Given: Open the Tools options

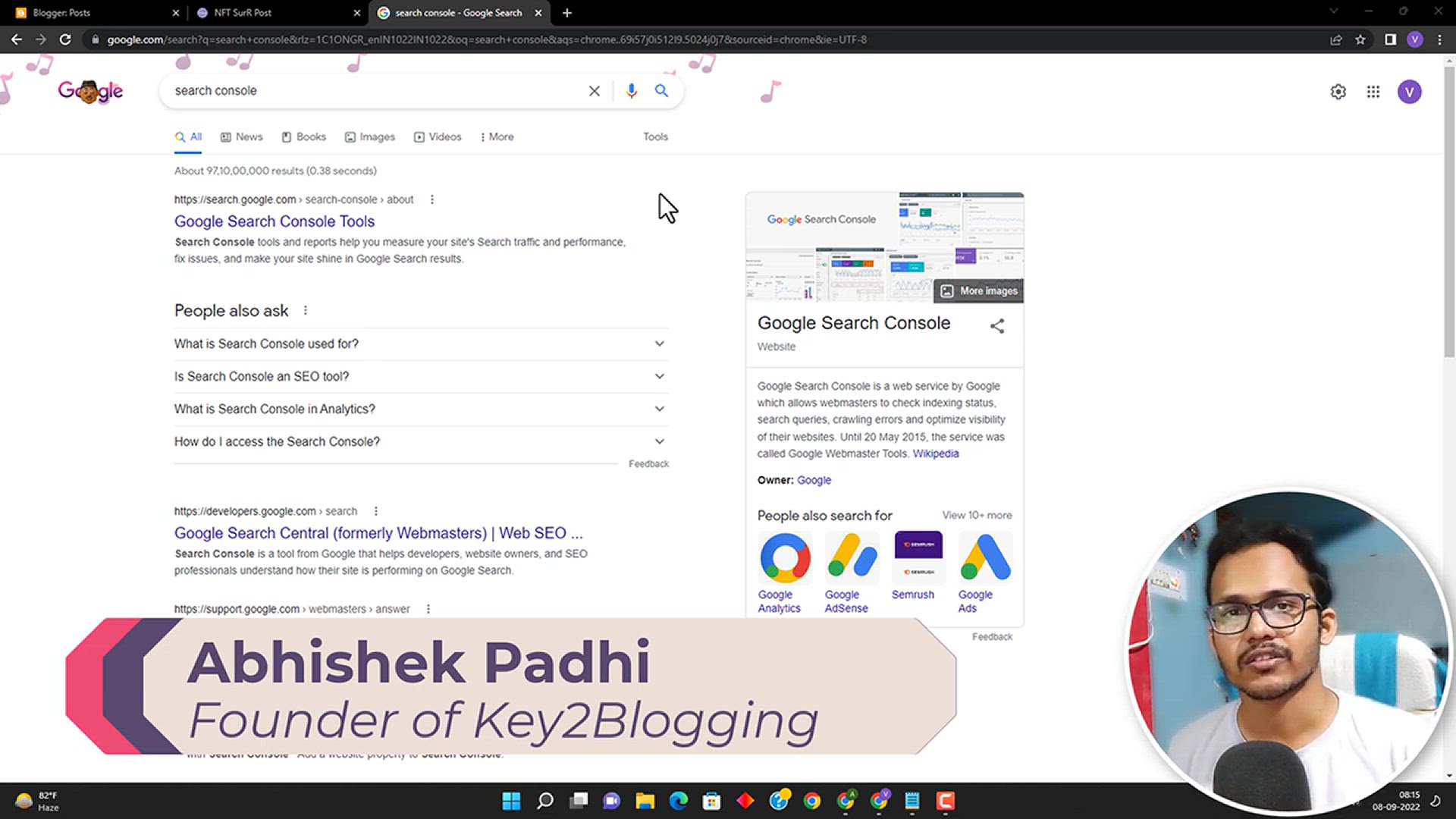Looking at the screenshot, I should tap(655, 137).
